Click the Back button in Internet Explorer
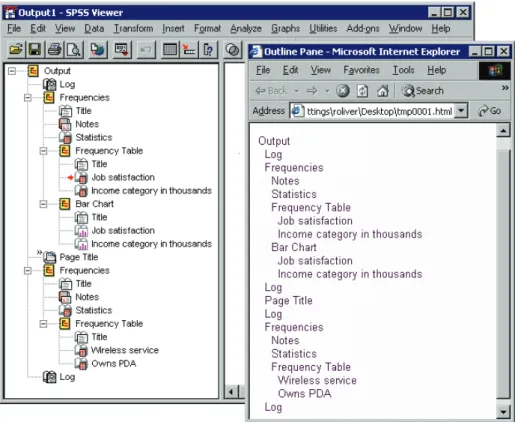This screenshot has width=515, height=422. tap(271, 91)
